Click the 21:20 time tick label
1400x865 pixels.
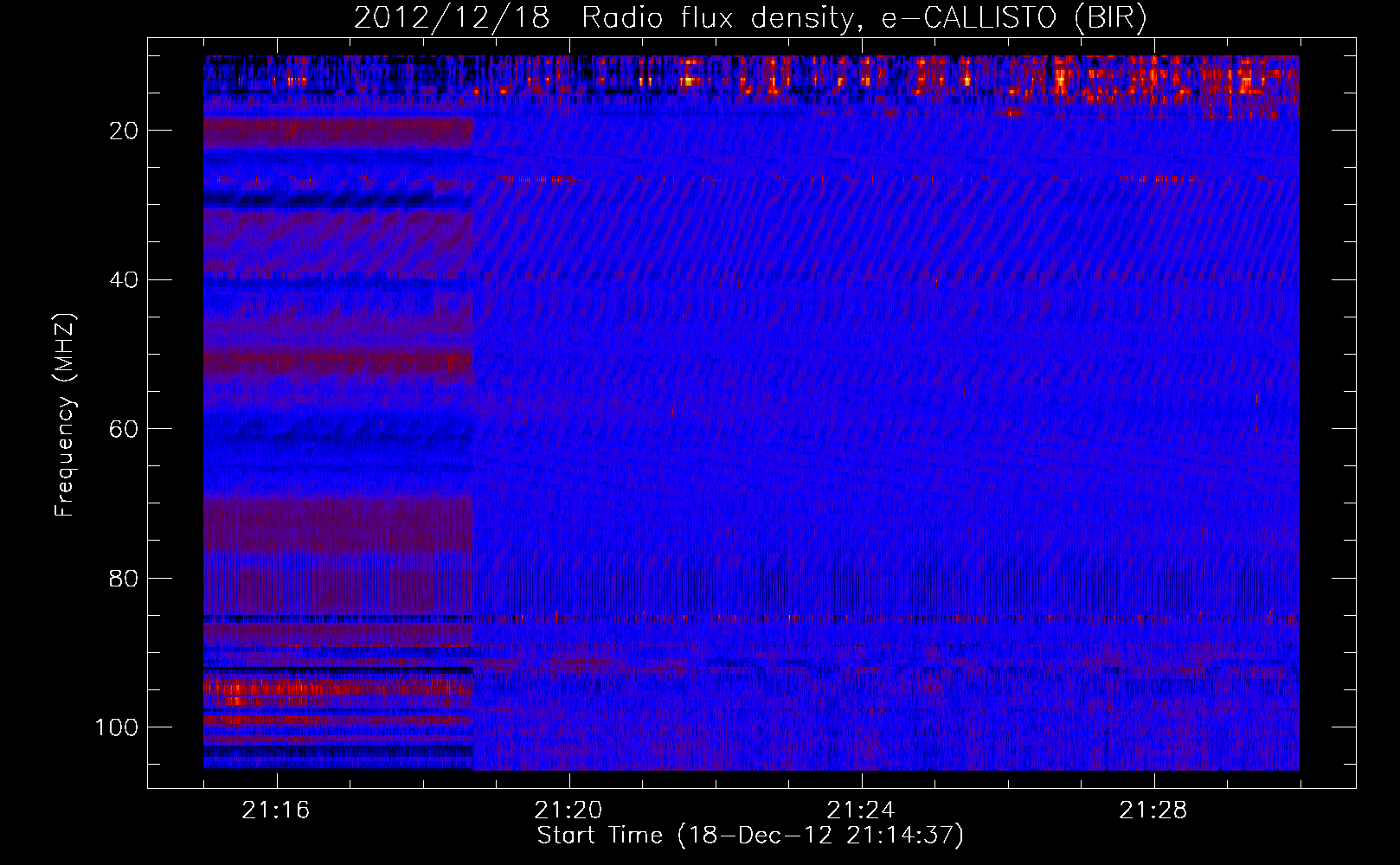(x=568, y=811)
